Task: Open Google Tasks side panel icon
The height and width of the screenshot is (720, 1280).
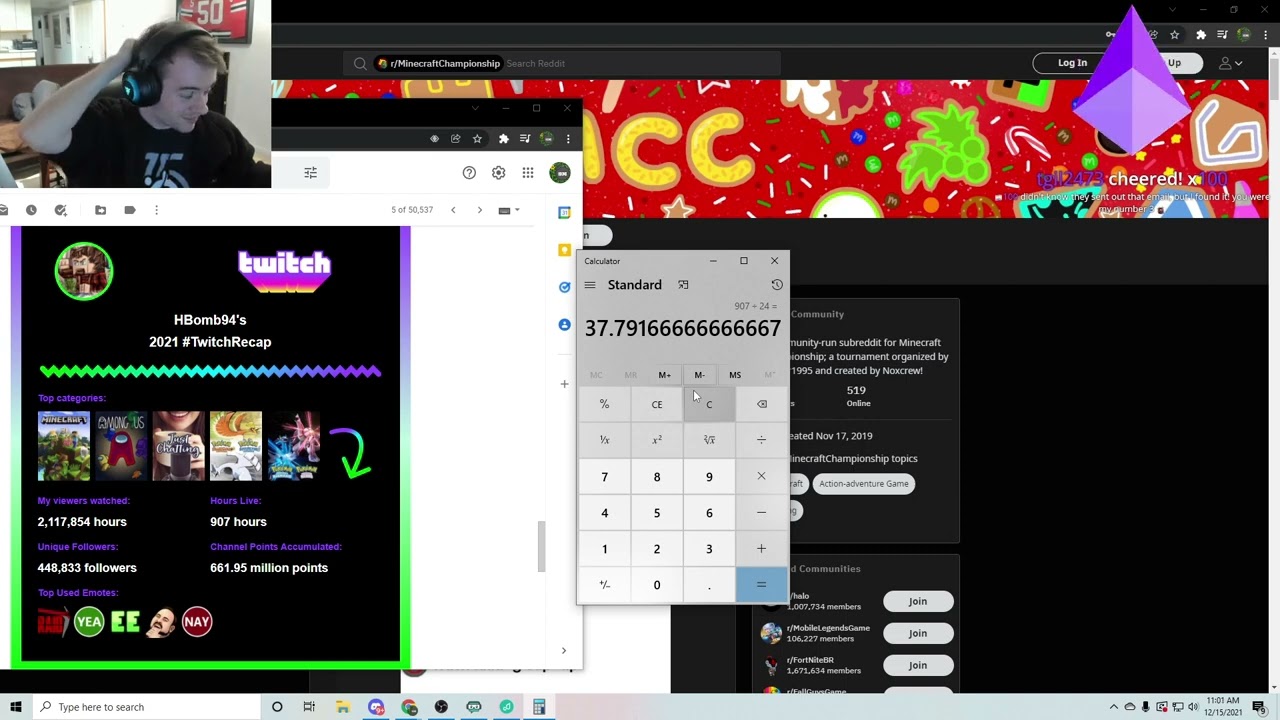Action: [564, 287]
